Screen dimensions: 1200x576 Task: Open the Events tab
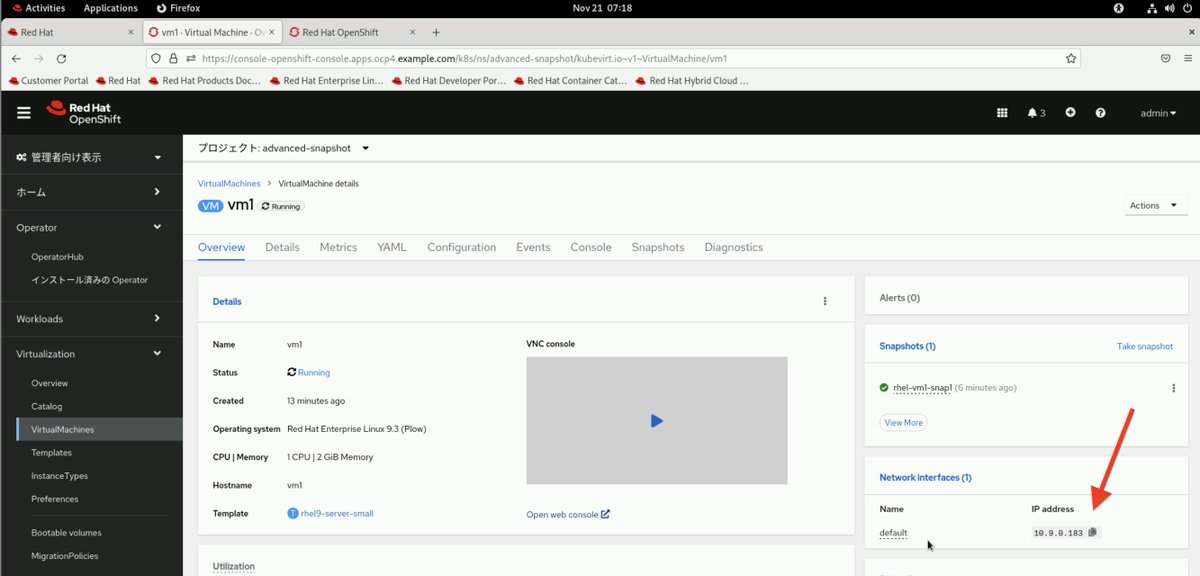533,247
